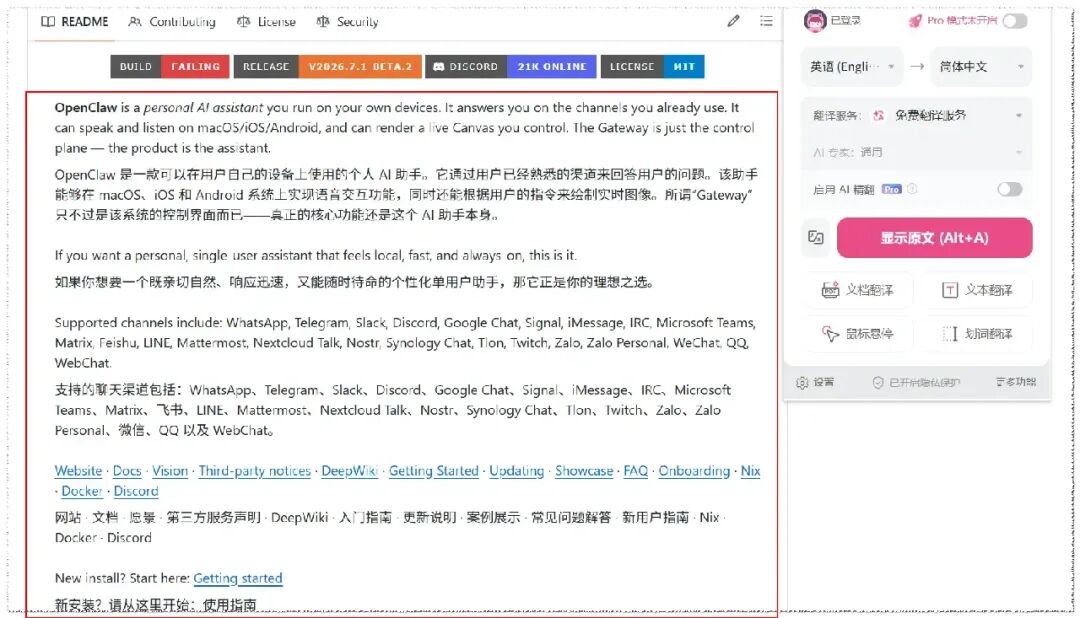Click the free translation service icon
1080x618 pixels.
point(878,115)
